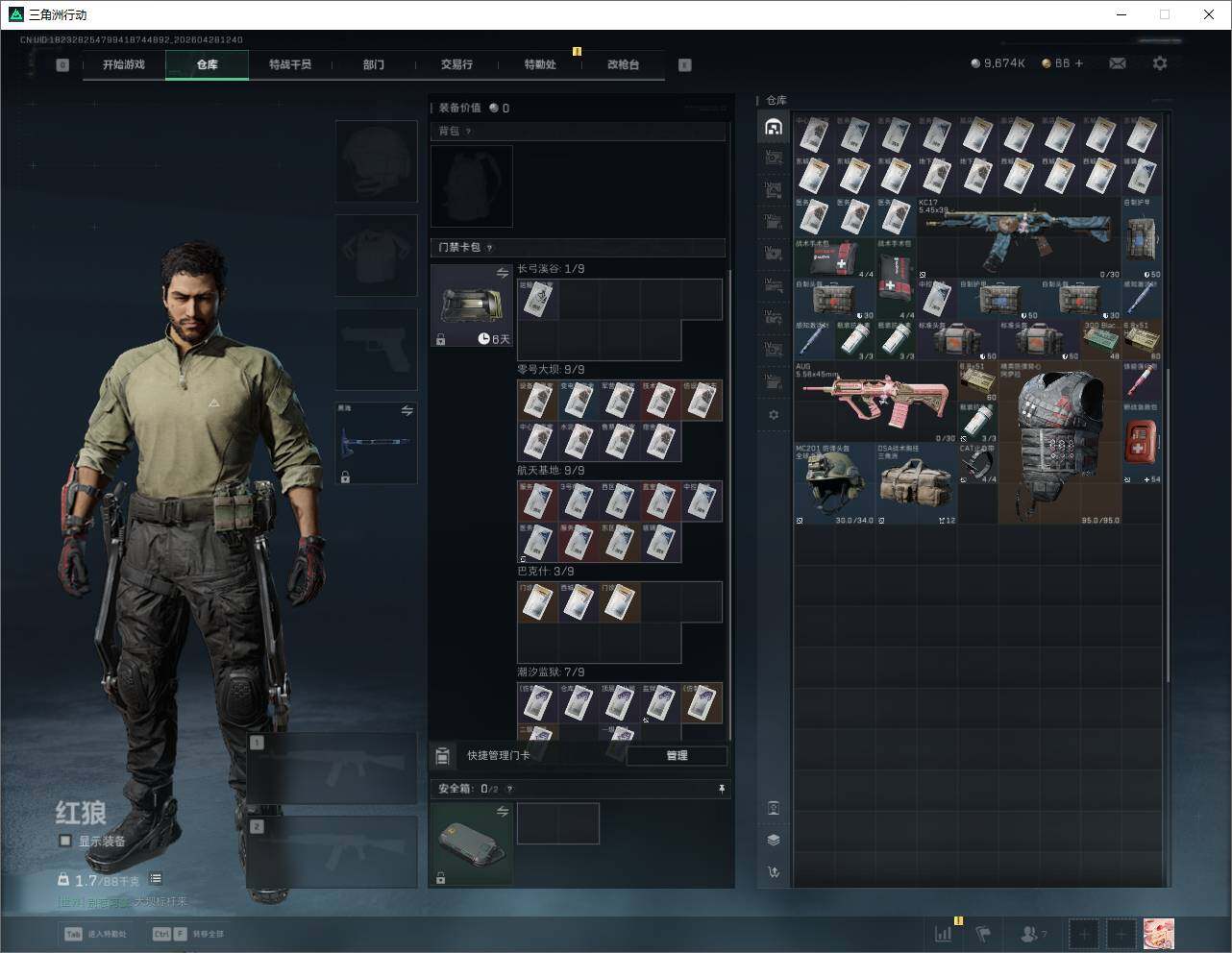The image size is (1232, 953).
Task: Select the warehouse main storage tab icon
Action: click(774, 127)
